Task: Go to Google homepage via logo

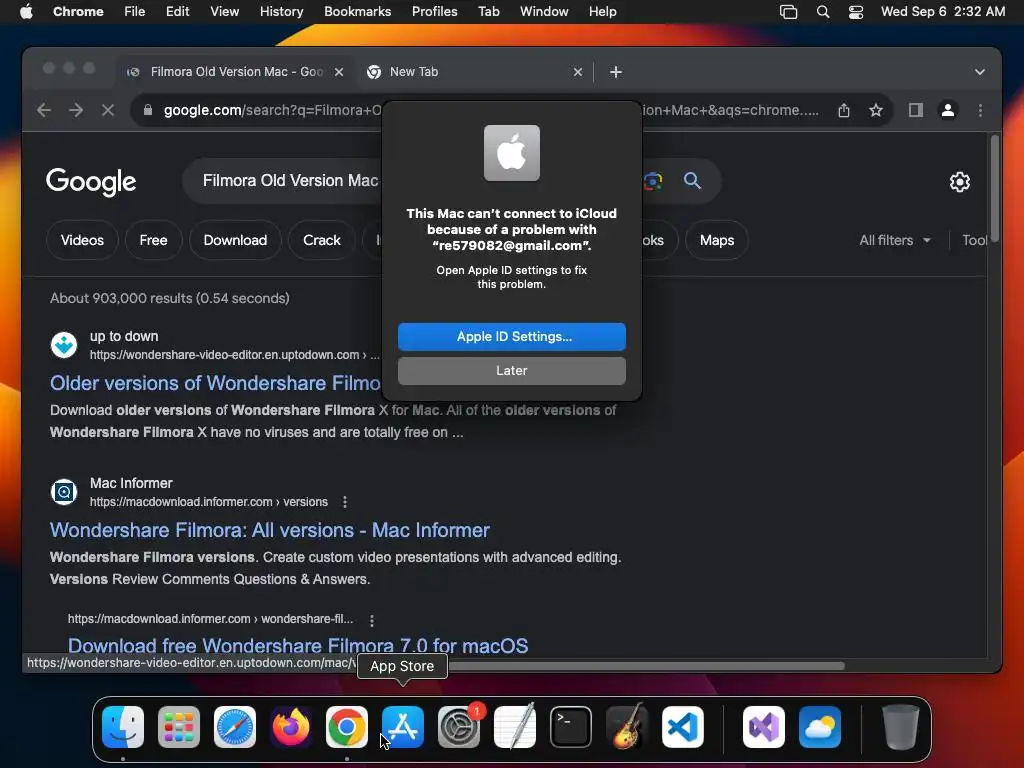Action: coord(91,182)
